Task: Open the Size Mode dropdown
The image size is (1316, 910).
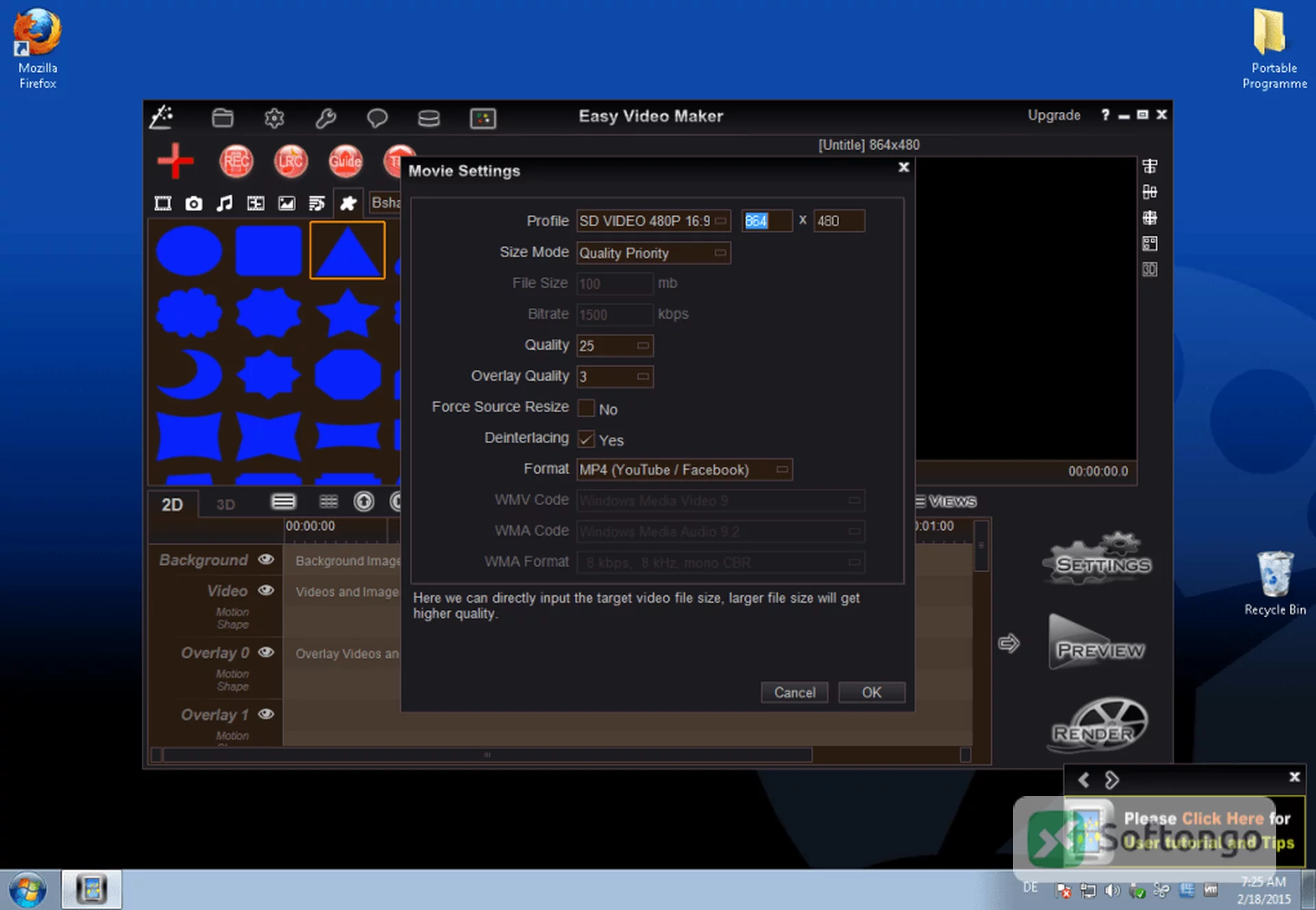Action: (653, 252)
